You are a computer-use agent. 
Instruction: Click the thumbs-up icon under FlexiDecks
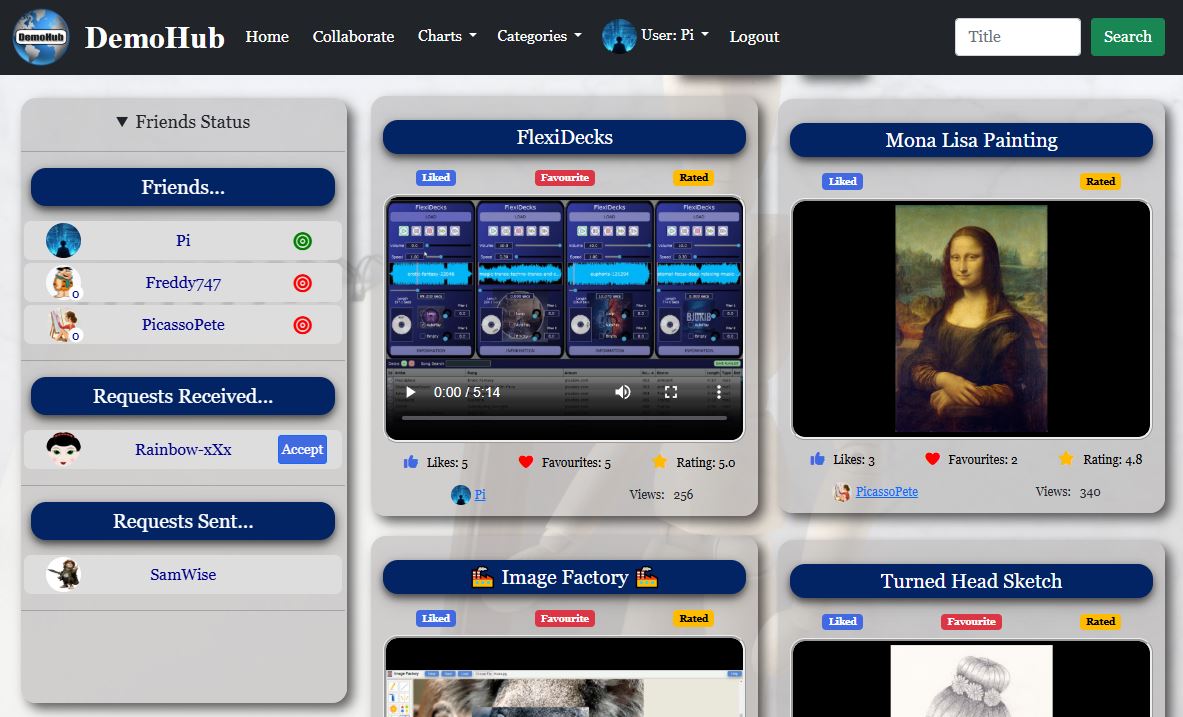[x=410, y=462]
